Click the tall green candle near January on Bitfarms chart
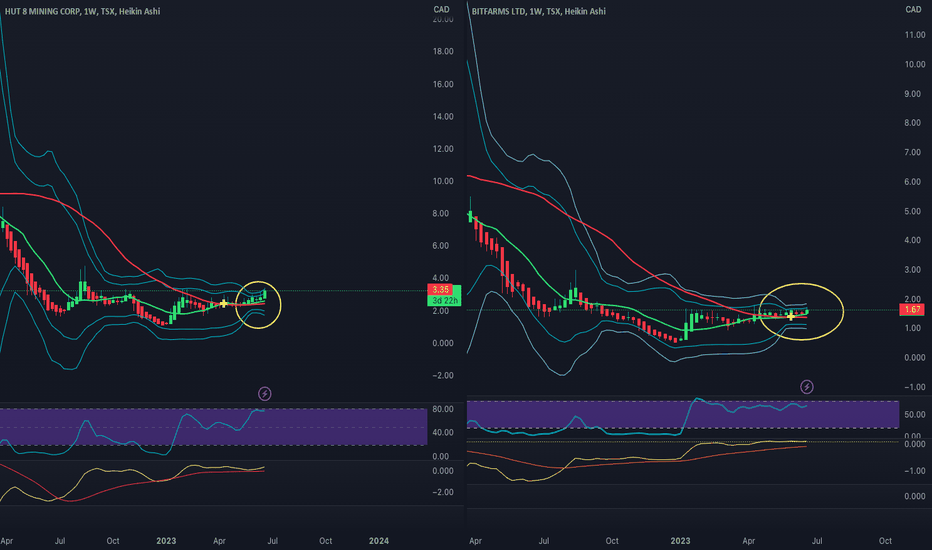Screen dimensions: 932x550 [686, 331]
